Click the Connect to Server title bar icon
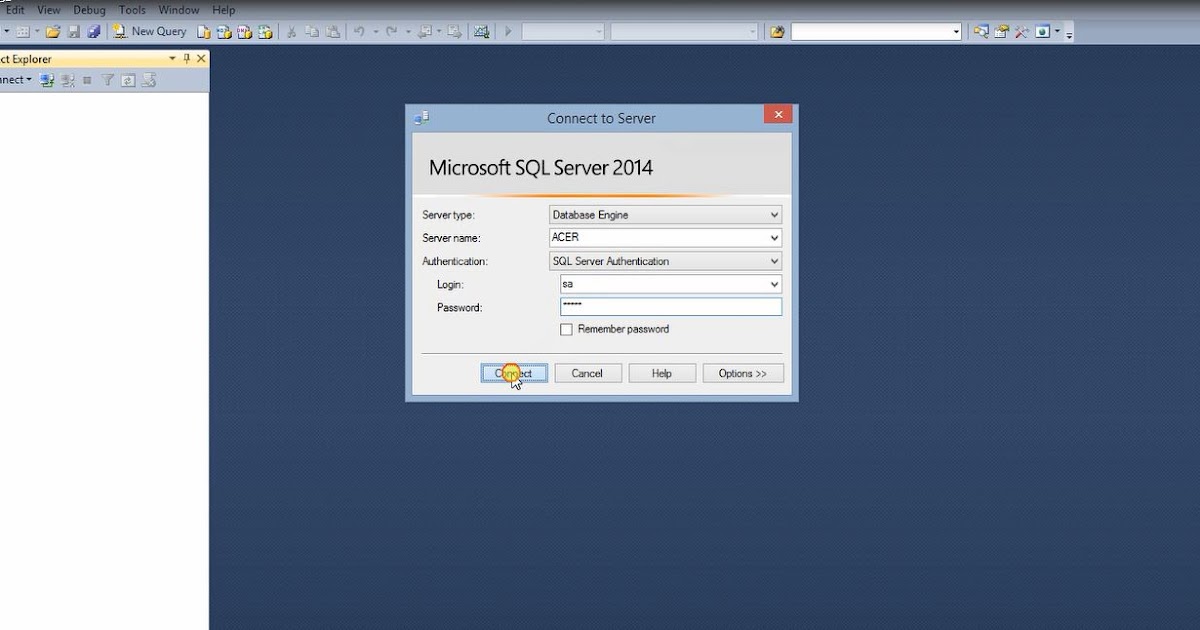The width and height of the screenshot is (1200, 630). pos(422,118)
